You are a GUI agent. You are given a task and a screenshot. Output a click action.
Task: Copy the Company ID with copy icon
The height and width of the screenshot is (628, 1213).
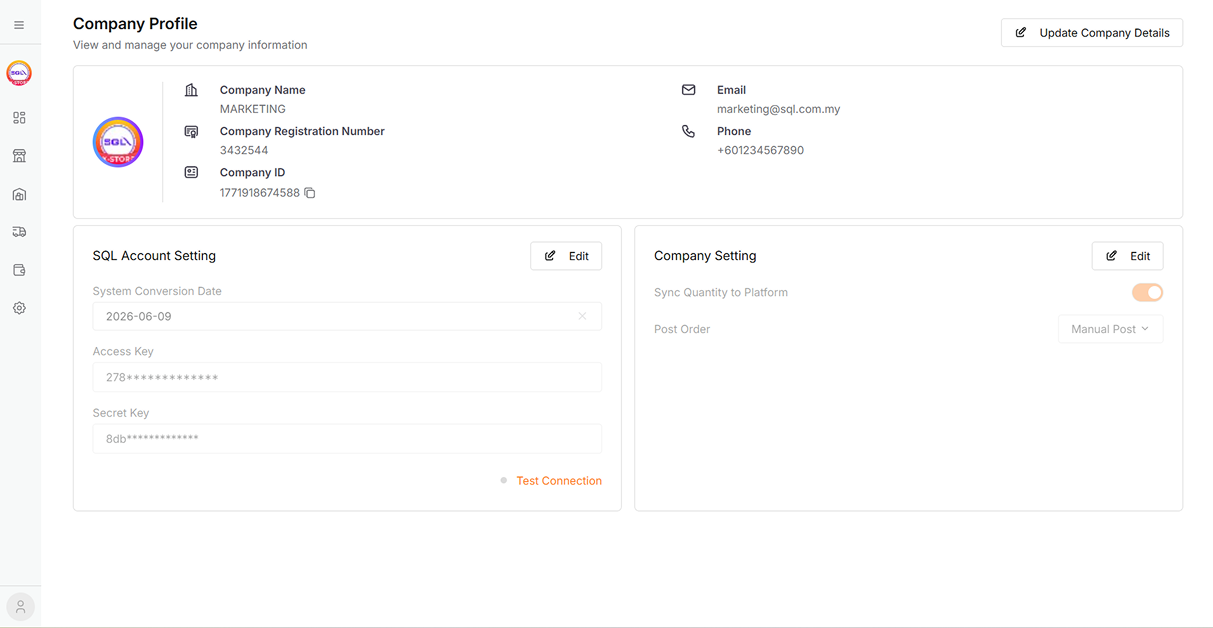[x=310, y=193]
